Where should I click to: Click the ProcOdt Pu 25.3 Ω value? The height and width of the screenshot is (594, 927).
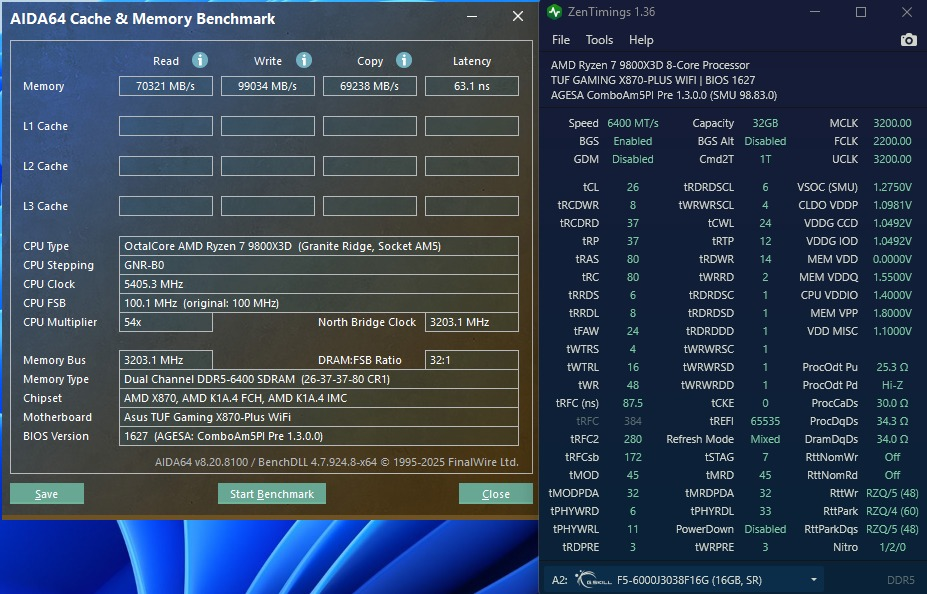click(892, 367)
